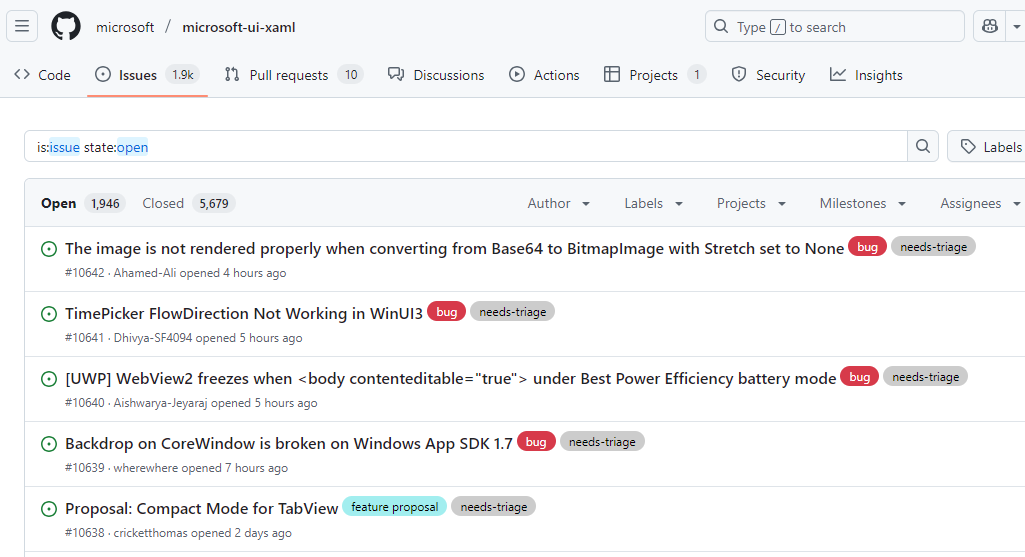
Task: Click the Projects table icon
Action: 612,75
